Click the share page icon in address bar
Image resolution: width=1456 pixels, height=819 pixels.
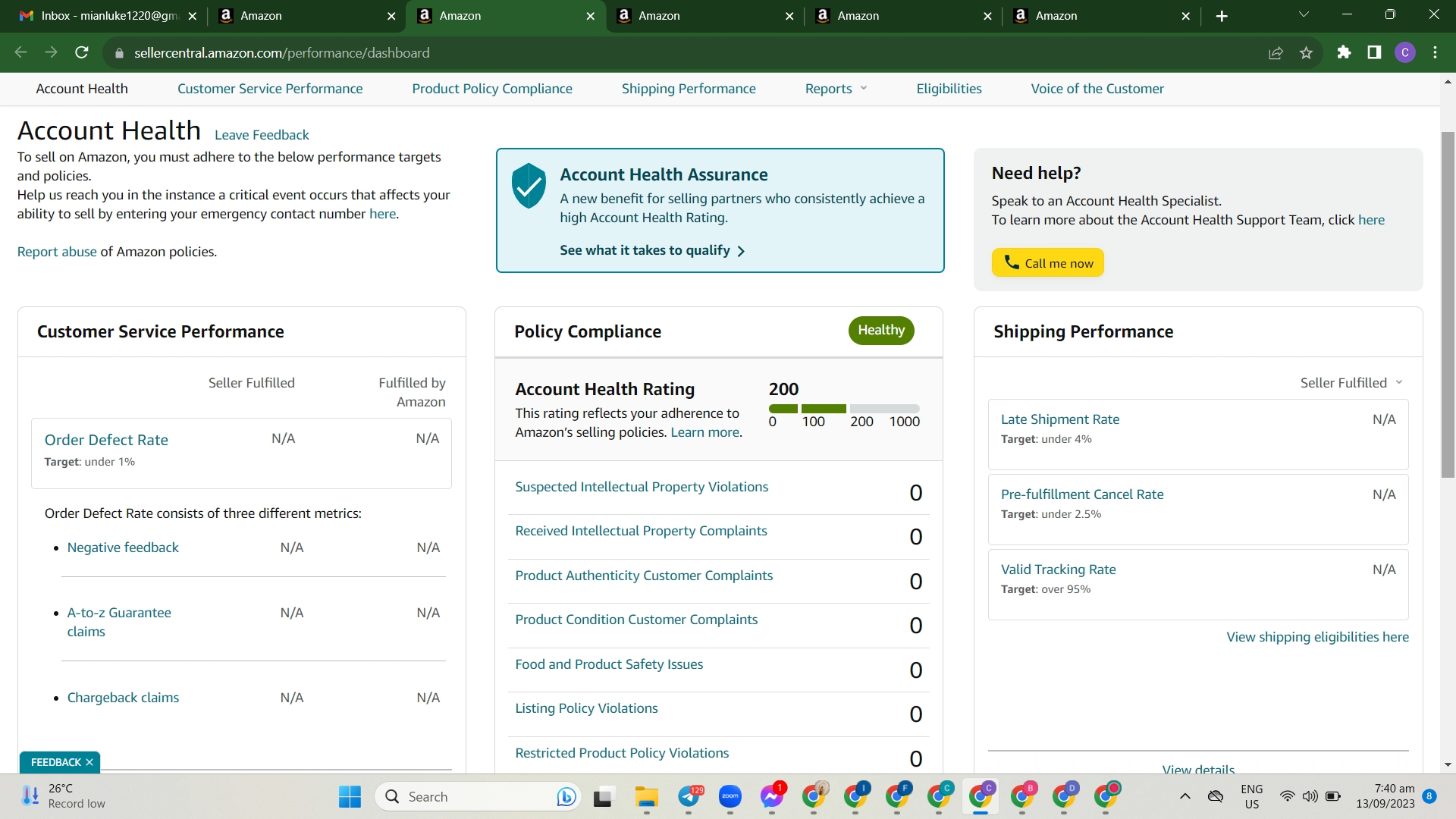1276,52
